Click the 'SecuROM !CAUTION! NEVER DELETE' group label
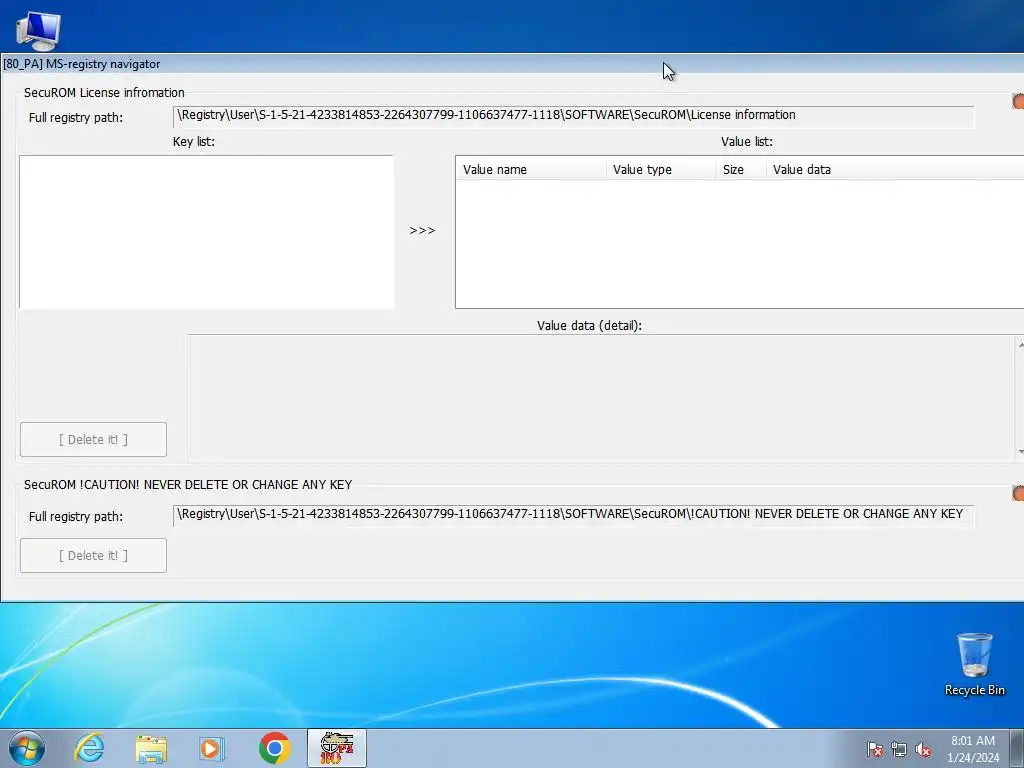This screenshot has width=1024, height=768. [x=188, y=485]
